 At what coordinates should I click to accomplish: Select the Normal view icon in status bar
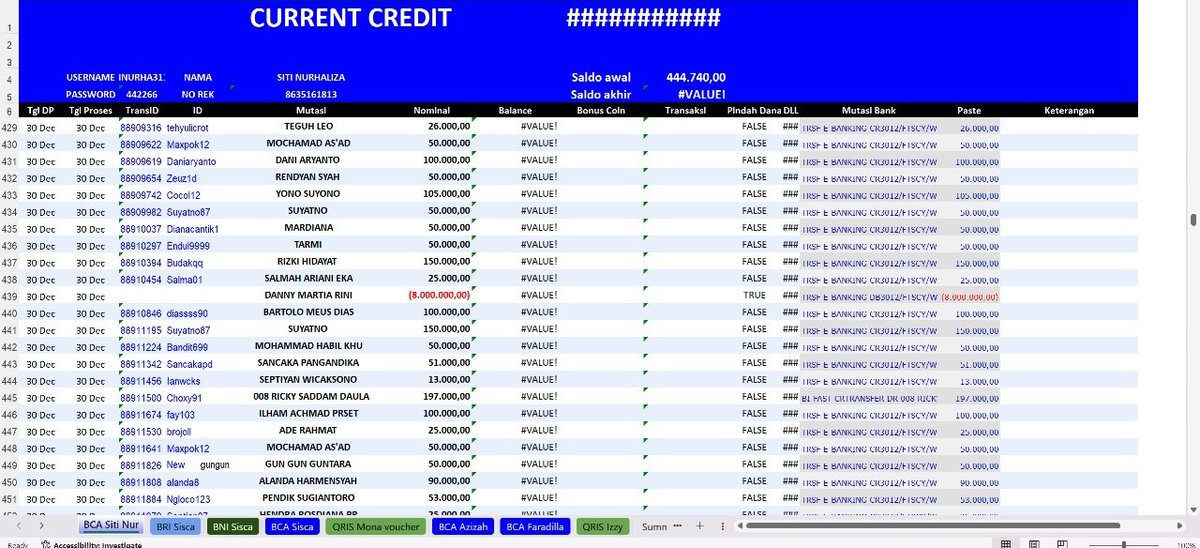pyautogui.click(x=1006, y=543)
